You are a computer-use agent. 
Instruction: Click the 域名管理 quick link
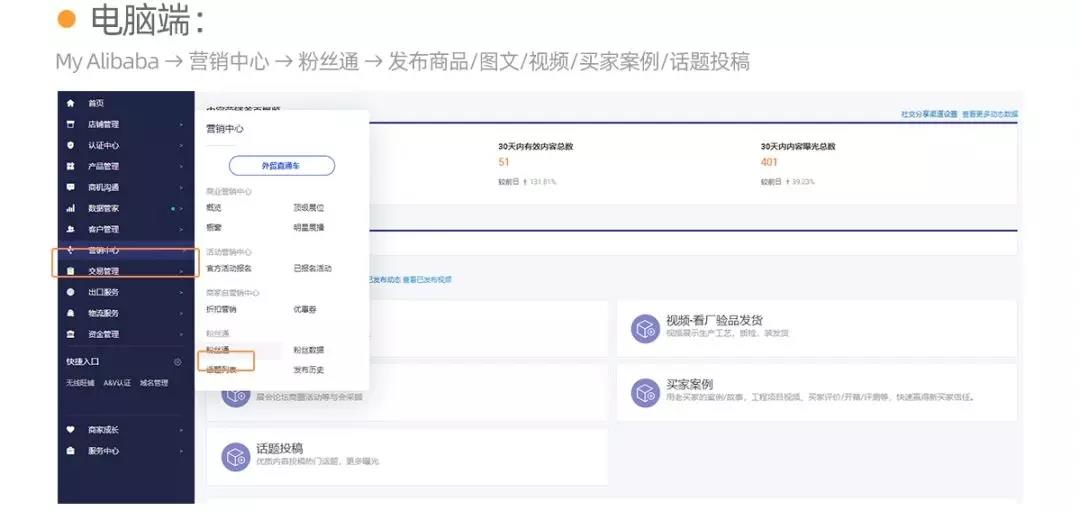[x=154, y=383]
